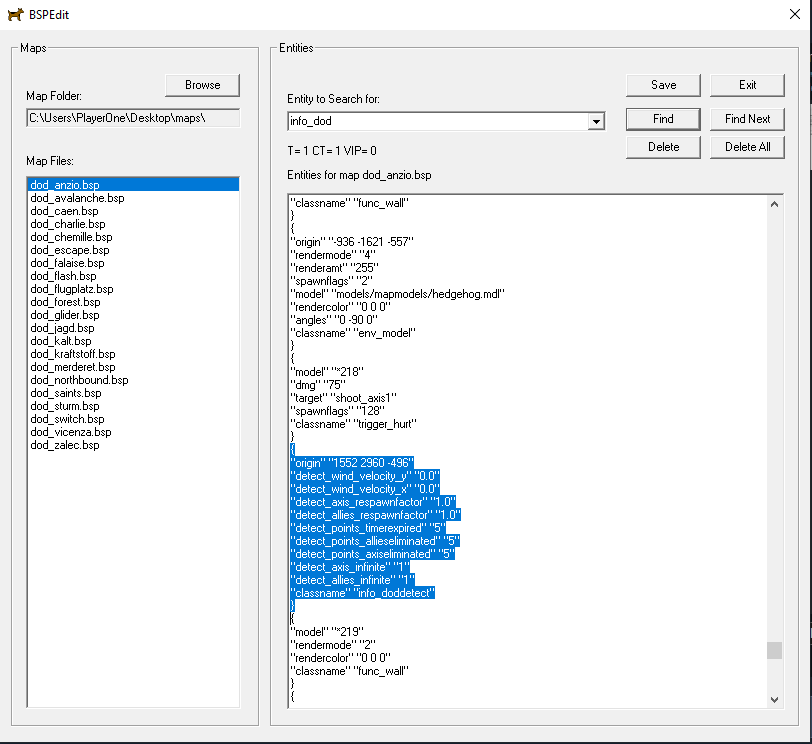Screen dimensions: 812x744
Task: Click the Browse button
Action: coord(202,85)
